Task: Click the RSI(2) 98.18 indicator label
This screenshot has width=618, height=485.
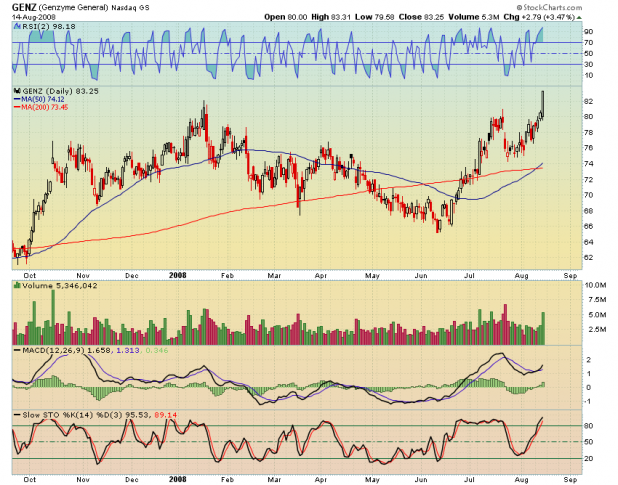Action: point(49,26)
